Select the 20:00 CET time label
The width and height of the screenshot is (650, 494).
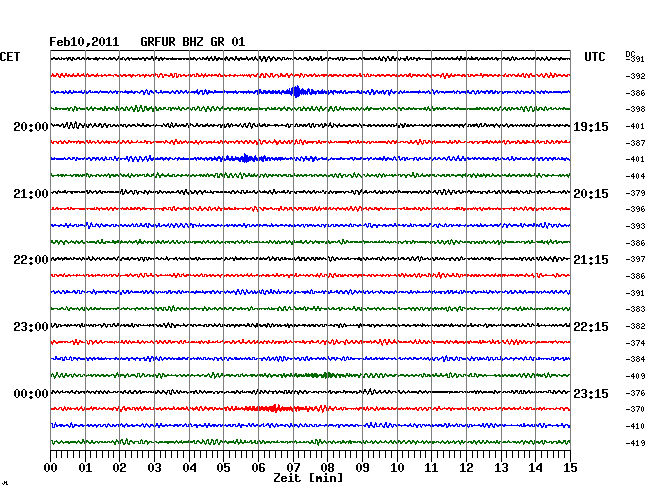point(31,126)
